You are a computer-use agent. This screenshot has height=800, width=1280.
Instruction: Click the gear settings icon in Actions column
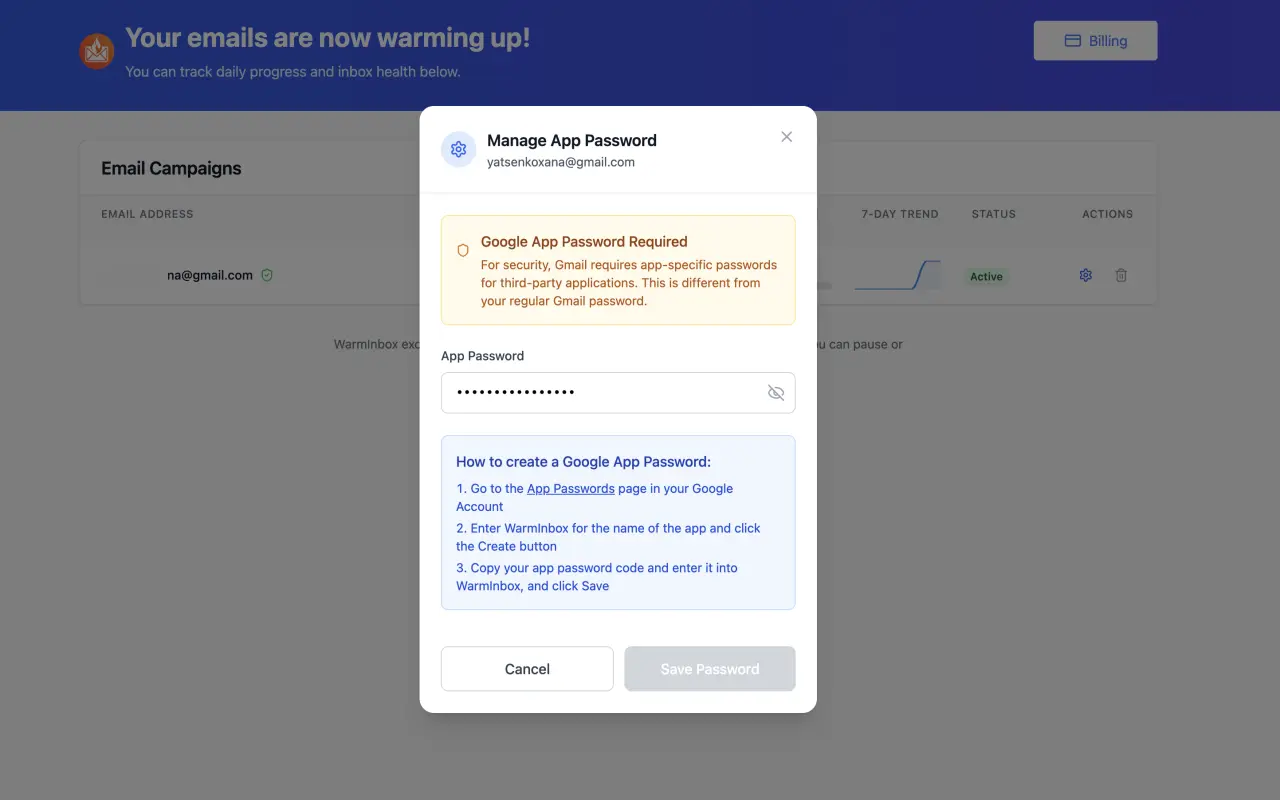click(x=1086, y=275)
